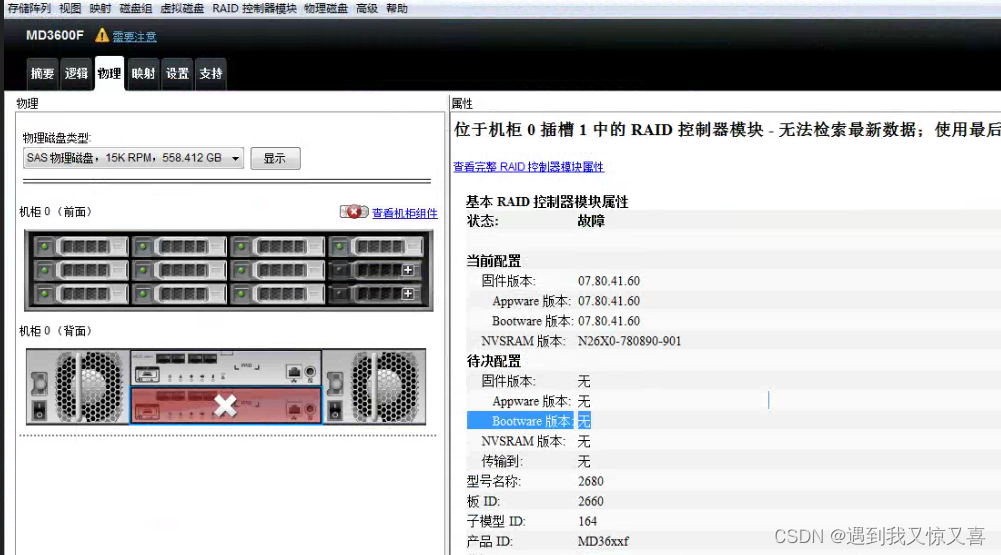Open the RAID 控制器模块 menu

(x=254, y=8)
